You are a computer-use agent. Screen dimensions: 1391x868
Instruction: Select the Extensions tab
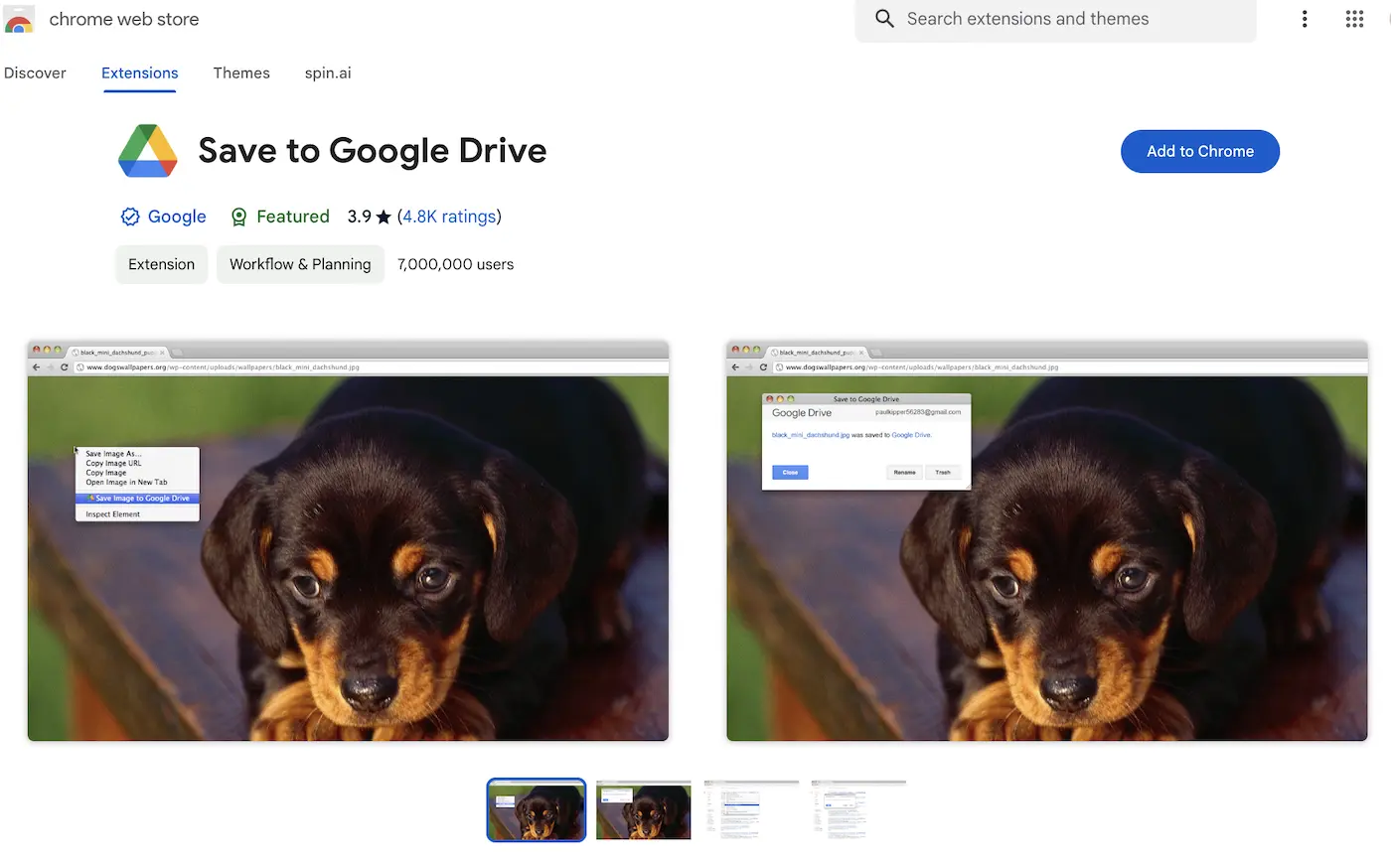point(139,72)
